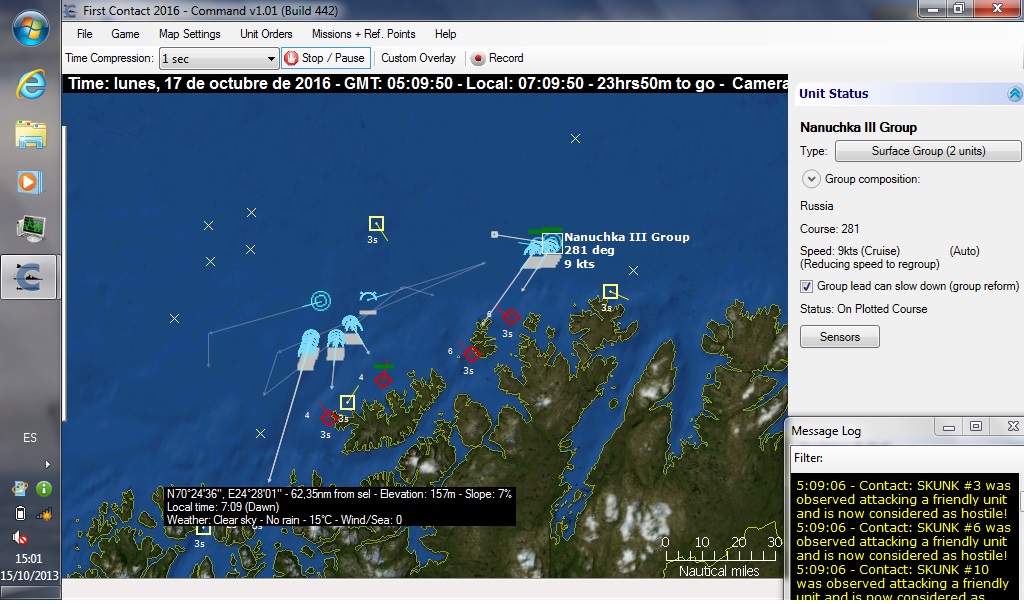
Task: Open the Map Settings menu
Action: pyautogui.click(x=189, y=34)
